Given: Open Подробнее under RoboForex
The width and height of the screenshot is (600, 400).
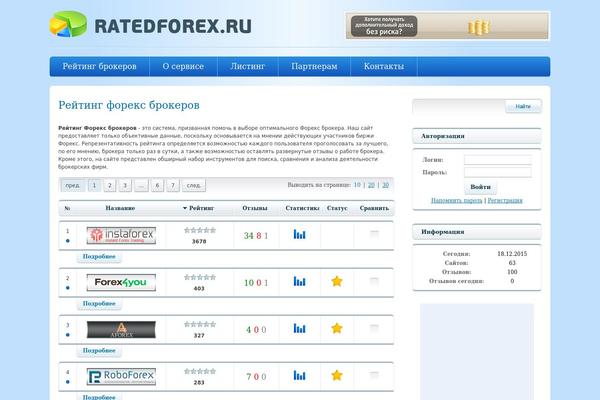Looking at the screenshot, I should click(x=99, y=397).
